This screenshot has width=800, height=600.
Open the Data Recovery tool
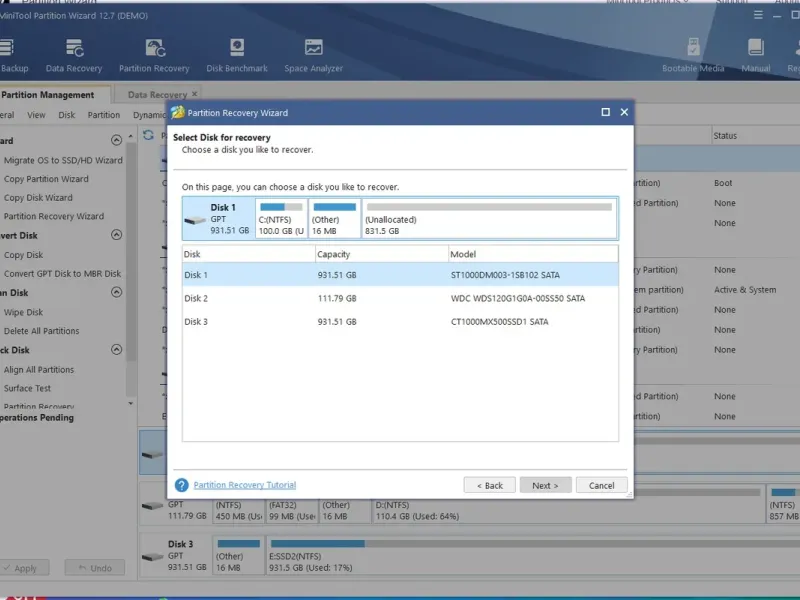(x=74, y=56)
